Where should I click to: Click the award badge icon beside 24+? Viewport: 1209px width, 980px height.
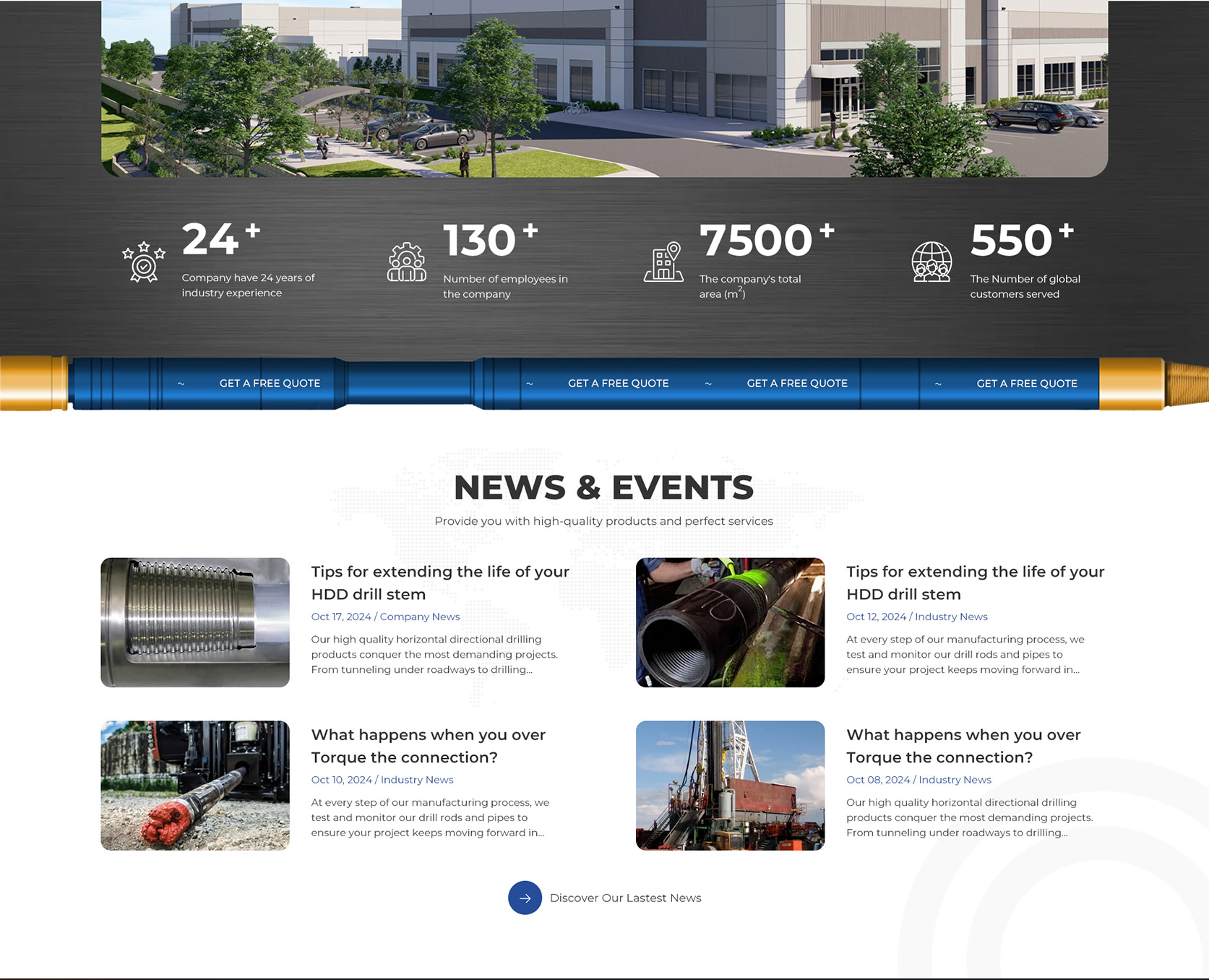(x=144, y=262)
